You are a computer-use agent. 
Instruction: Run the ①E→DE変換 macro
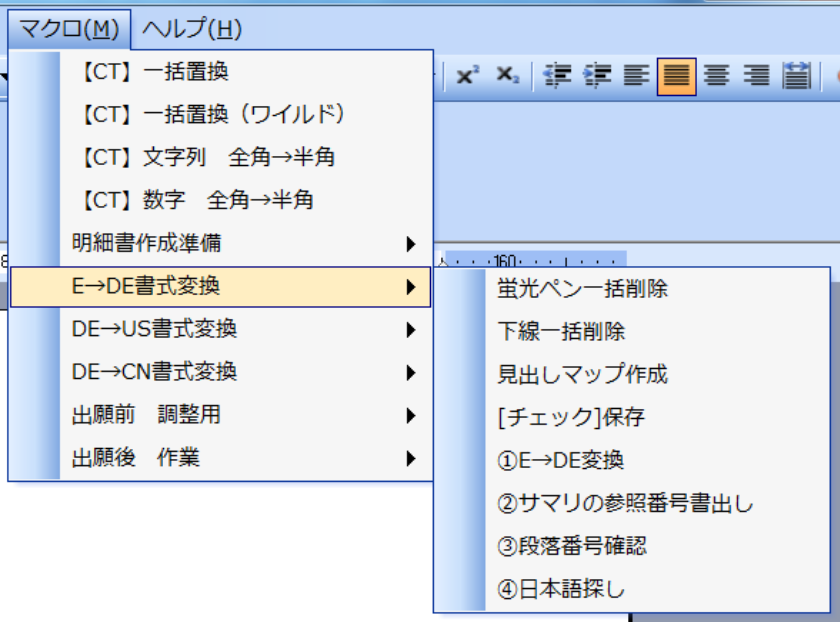click(x=560, y=460)
